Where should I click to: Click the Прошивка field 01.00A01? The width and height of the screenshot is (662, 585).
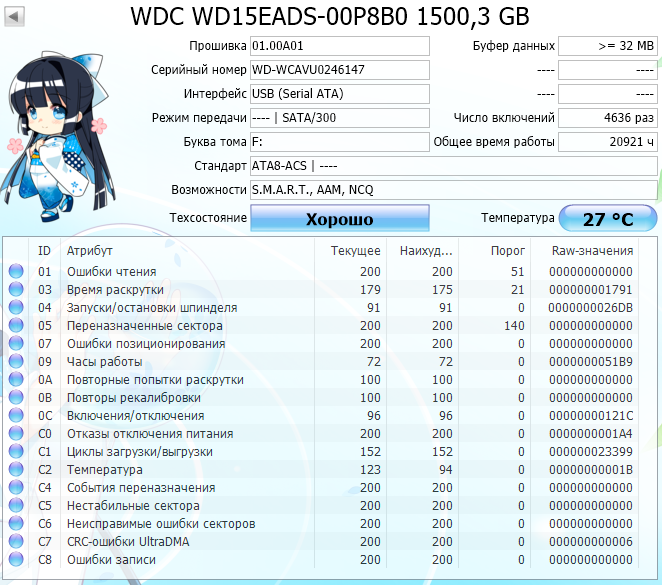[340, 46]
